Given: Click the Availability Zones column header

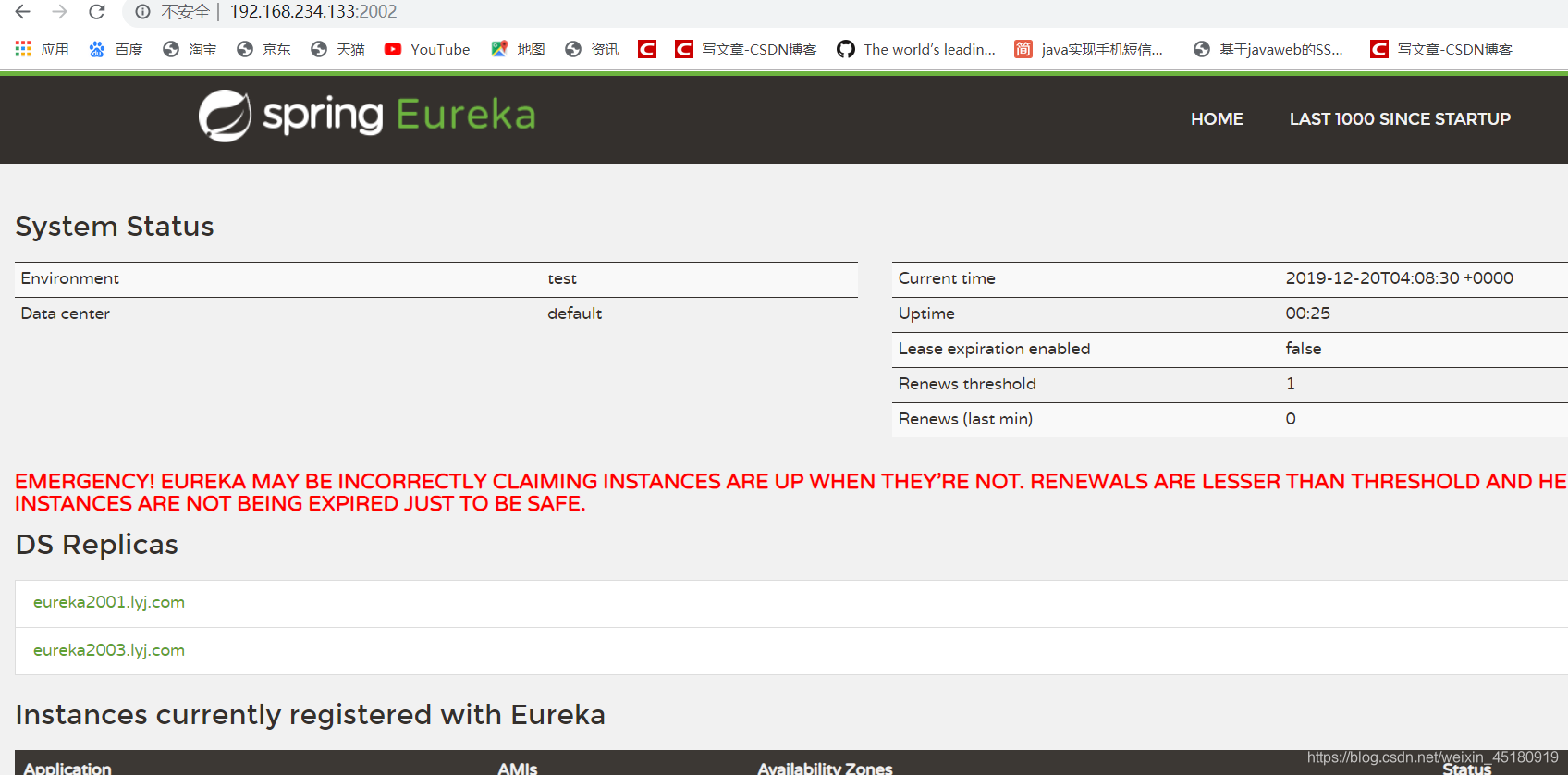Looking at the screenshot, I should pyautogui.click(x=825, y=768).
